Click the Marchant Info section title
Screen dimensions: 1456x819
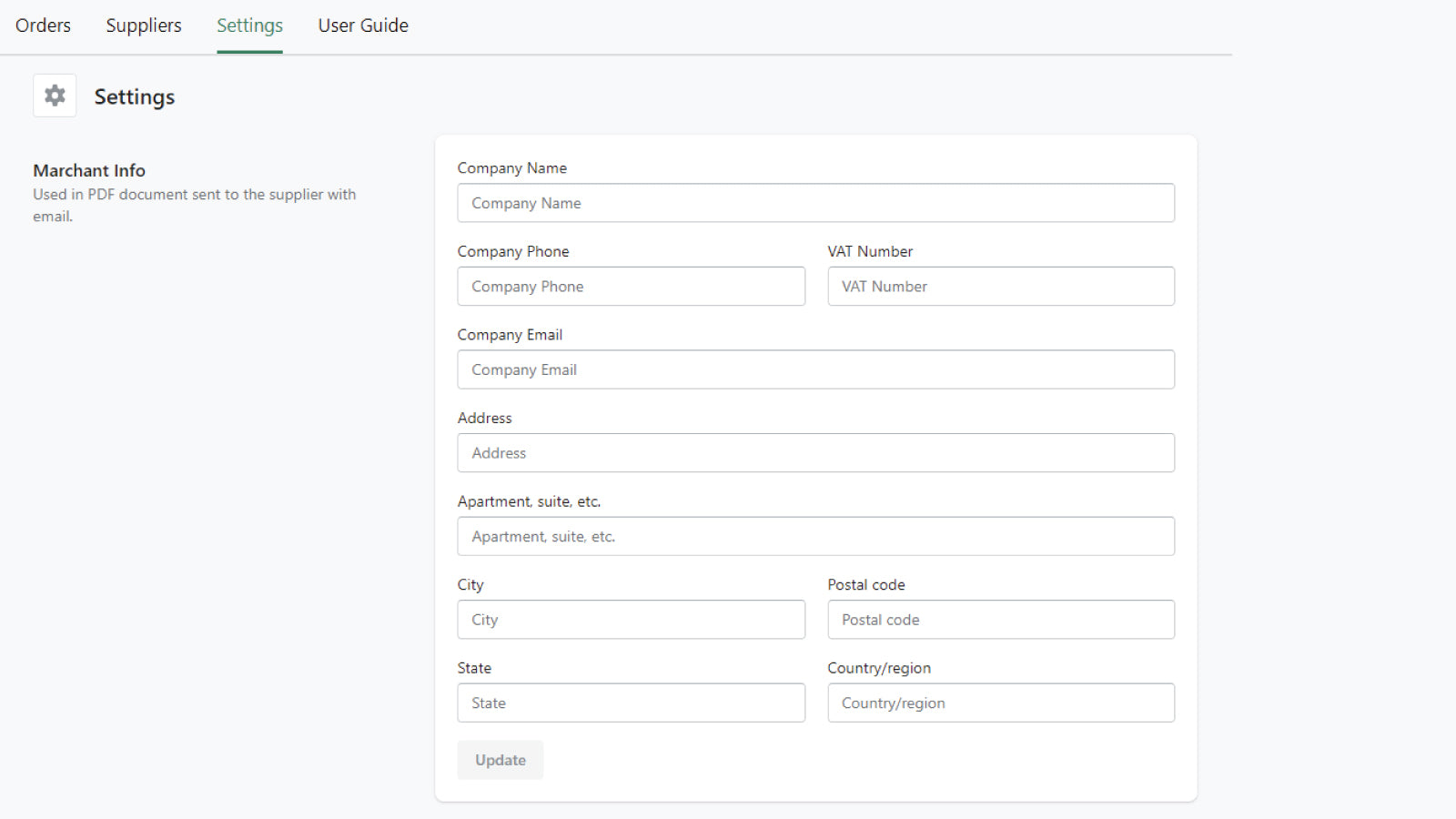pyautogui.click(x=89, y=170)
